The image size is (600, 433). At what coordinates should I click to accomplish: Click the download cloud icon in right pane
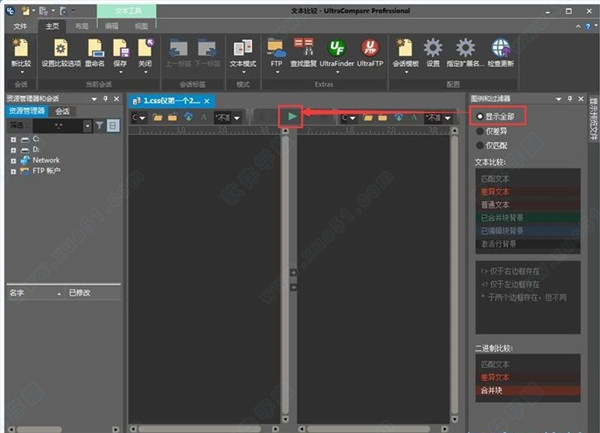click(399, 117)
